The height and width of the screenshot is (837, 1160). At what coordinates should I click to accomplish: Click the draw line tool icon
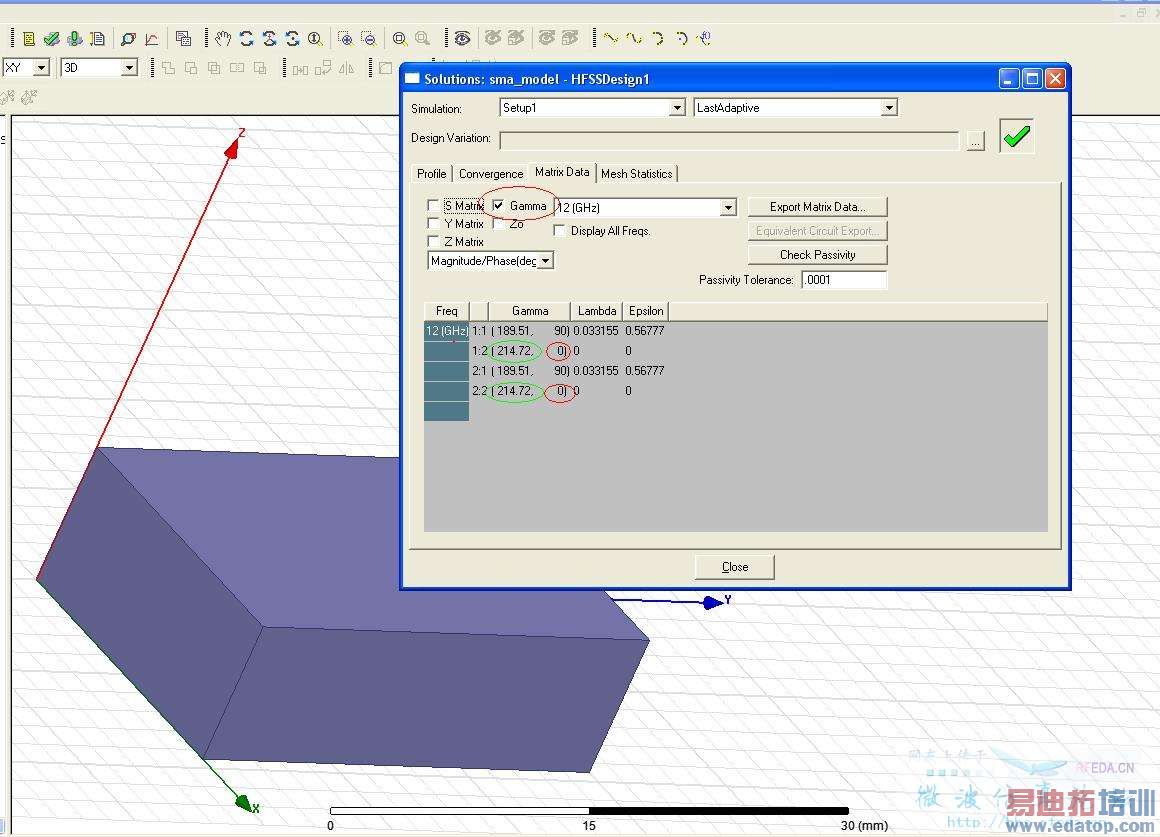(x=610, y=39)
